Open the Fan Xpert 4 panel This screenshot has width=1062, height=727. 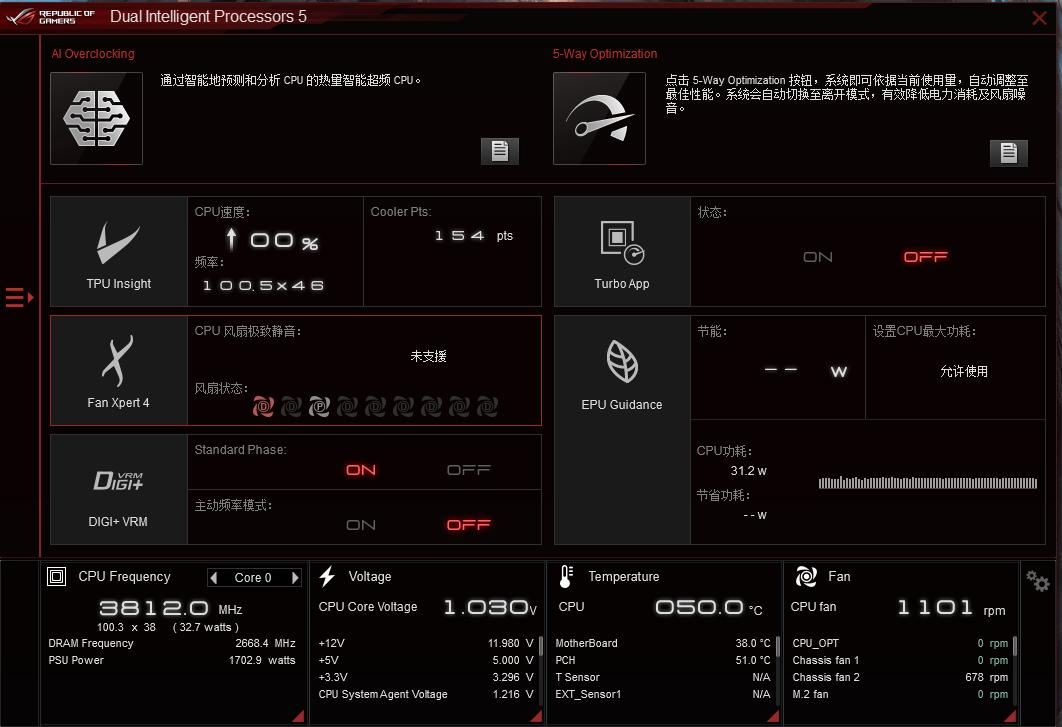[x=119, y=371]
